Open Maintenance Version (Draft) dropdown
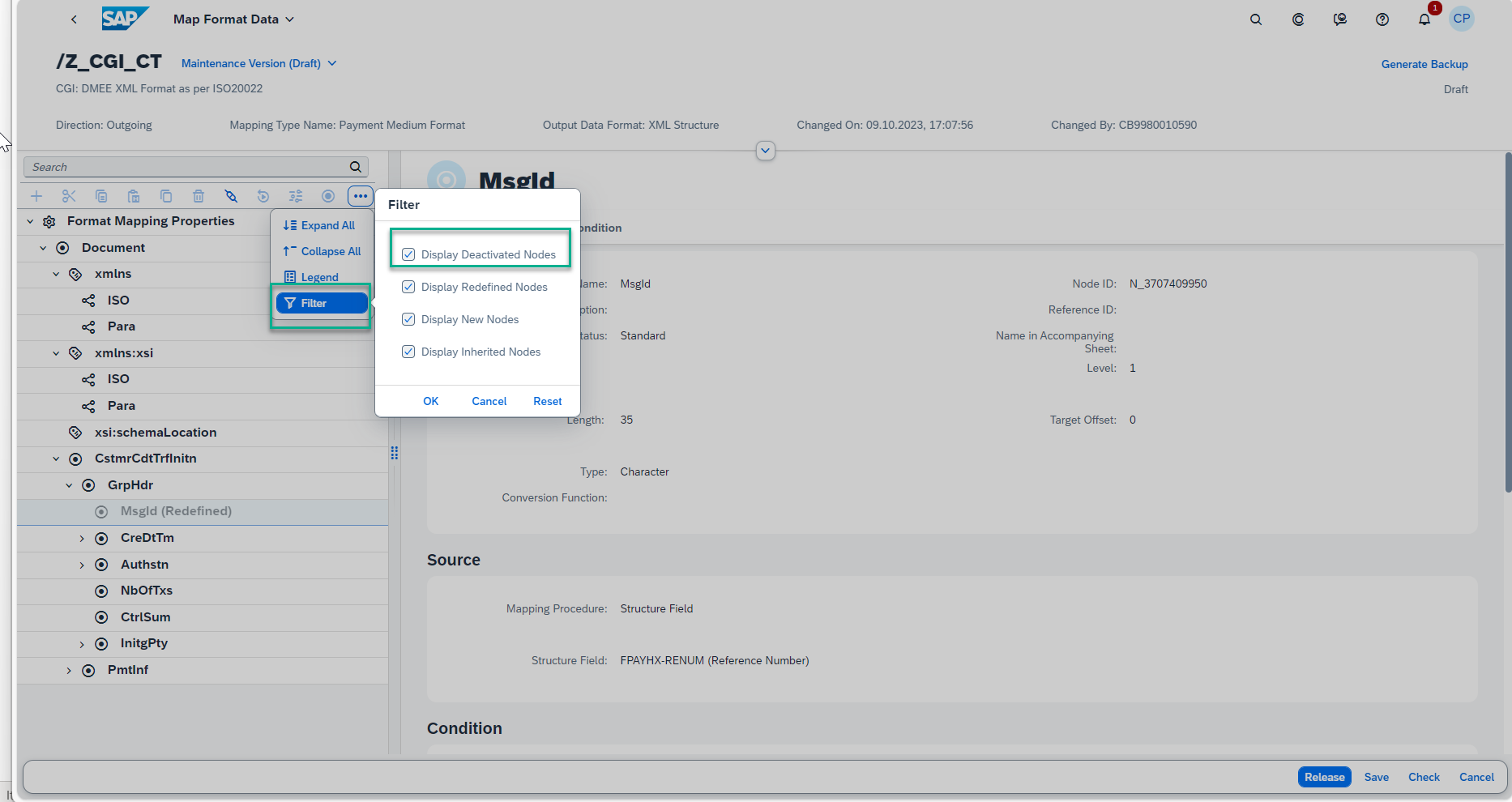Viewport: 1512px width, 802px height. click(x=258, y=63)
